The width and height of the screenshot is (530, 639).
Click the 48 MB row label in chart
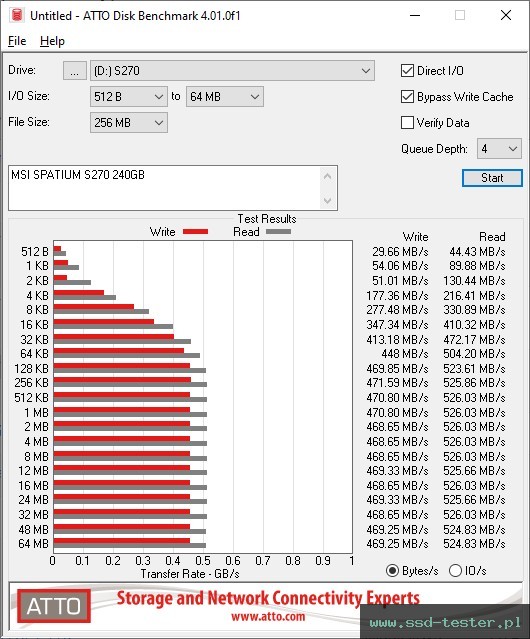click(x=33, y=529)
